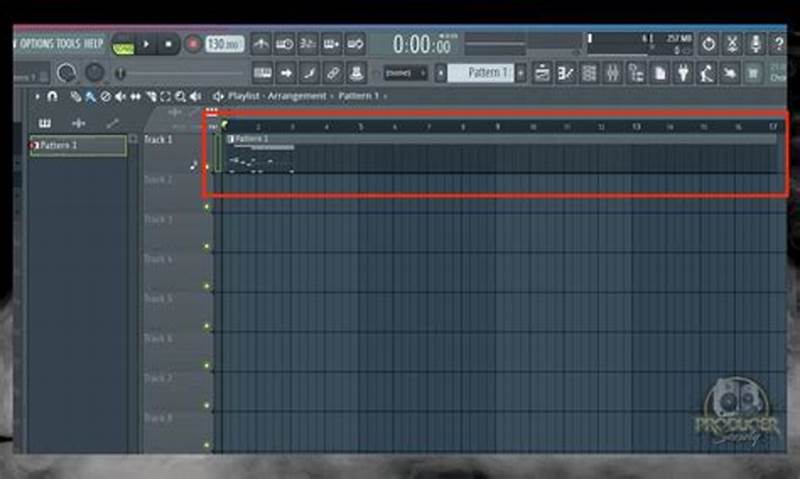Click the 130 tempo display

[224, 44]
